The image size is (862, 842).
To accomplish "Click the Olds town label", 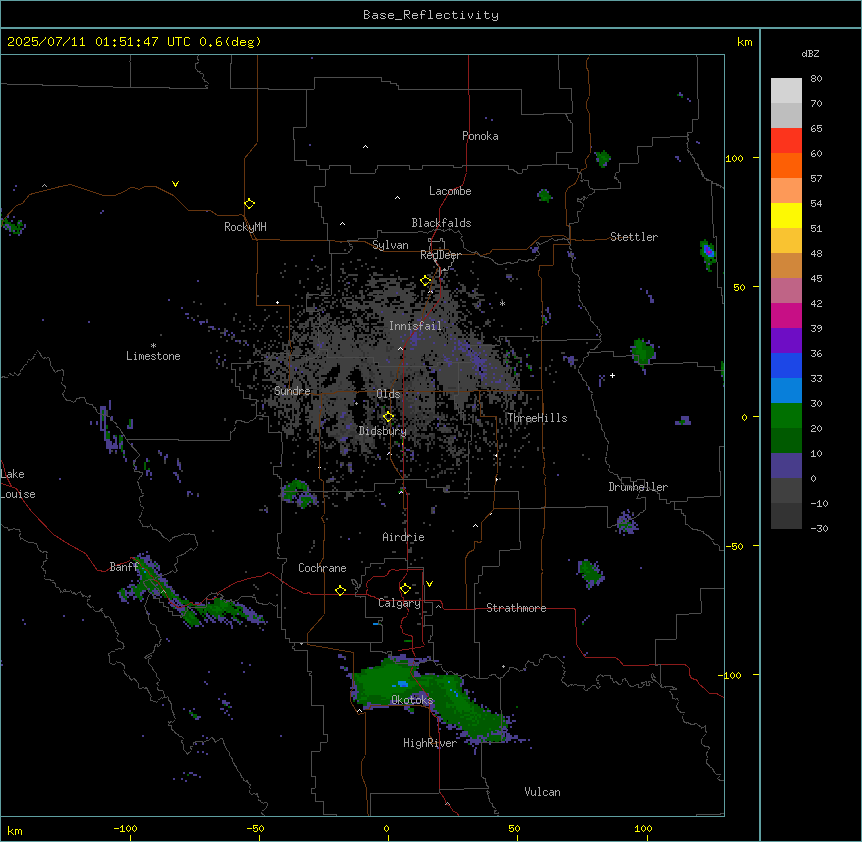I will click(388, 394).
